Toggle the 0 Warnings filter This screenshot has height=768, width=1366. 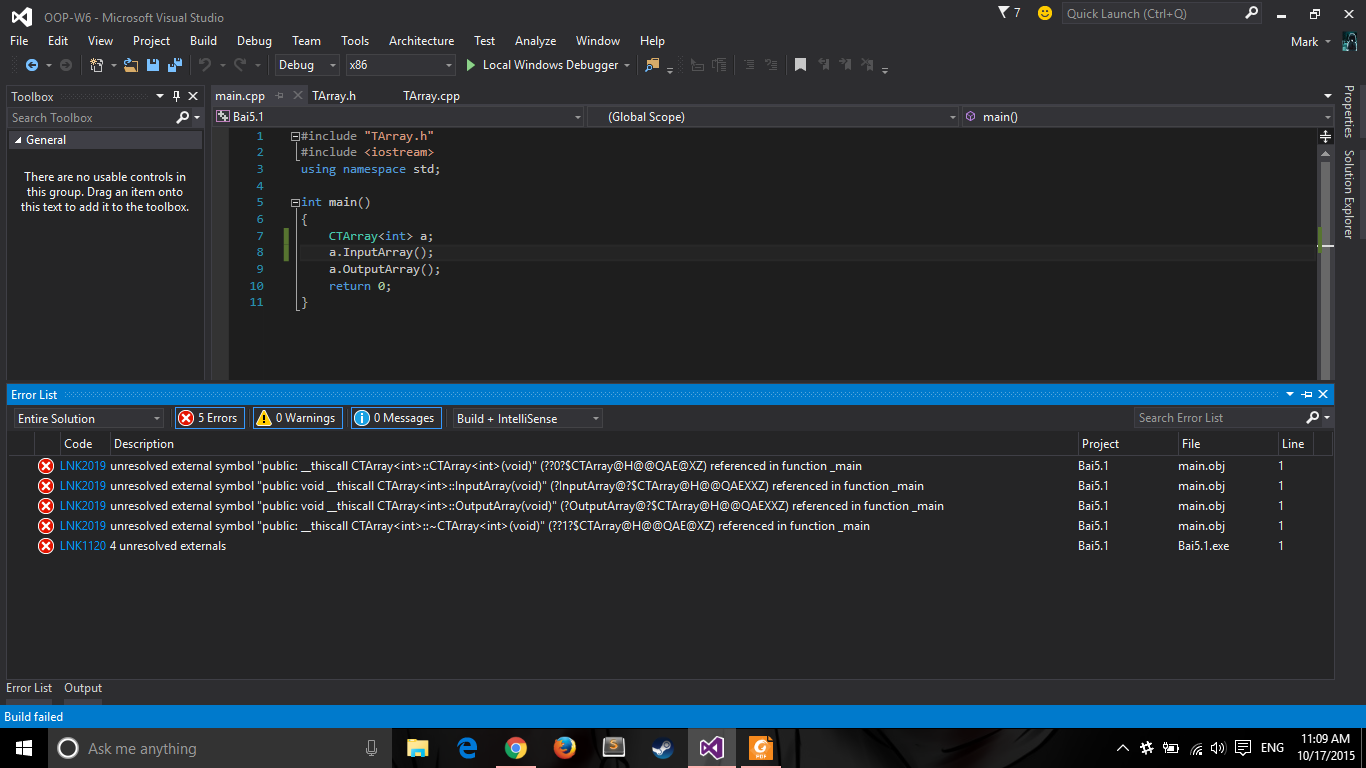point(297,418)
